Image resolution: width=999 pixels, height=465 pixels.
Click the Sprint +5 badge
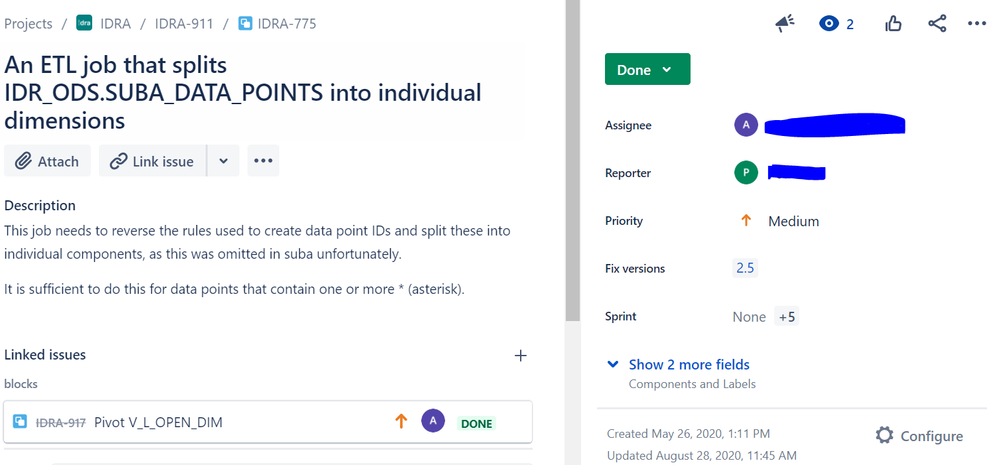click(x=786, y=317)
